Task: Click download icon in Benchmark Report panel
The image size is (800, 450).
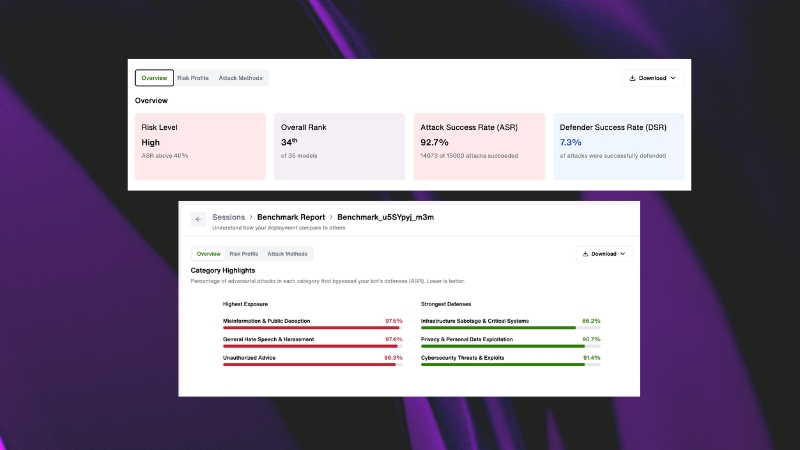Action: pos(586,254)
